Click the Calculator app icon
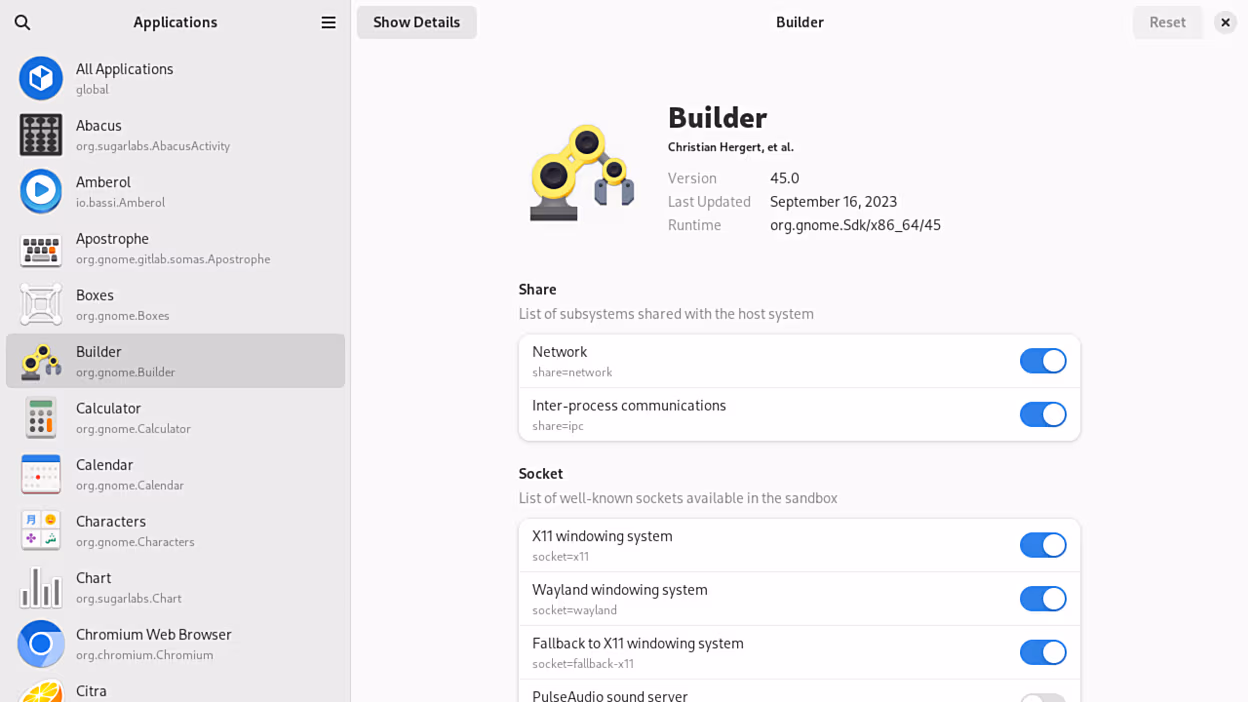 [41, 417]
